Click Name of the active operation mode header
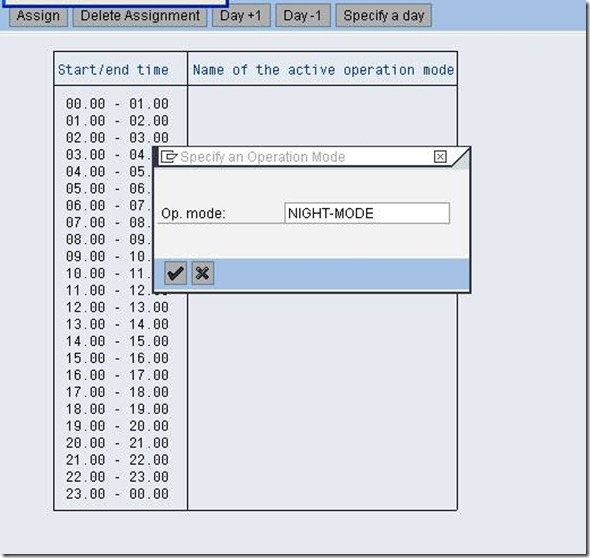This screenshot has height=558, width=590. [323, 70]
